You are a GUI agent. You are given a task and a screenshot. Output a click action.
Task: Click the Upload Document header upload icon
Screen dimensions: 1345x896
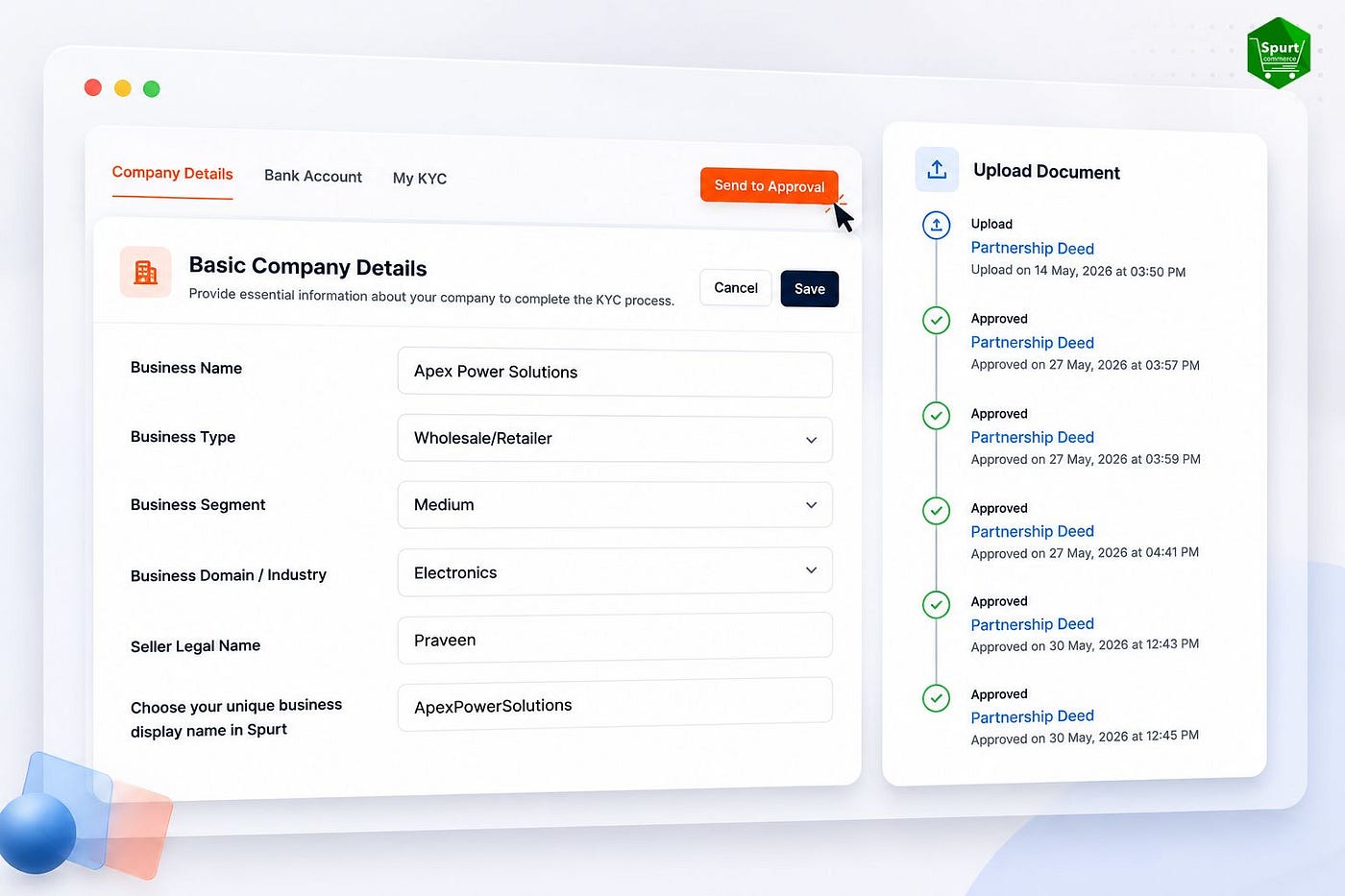pos(937,170)
